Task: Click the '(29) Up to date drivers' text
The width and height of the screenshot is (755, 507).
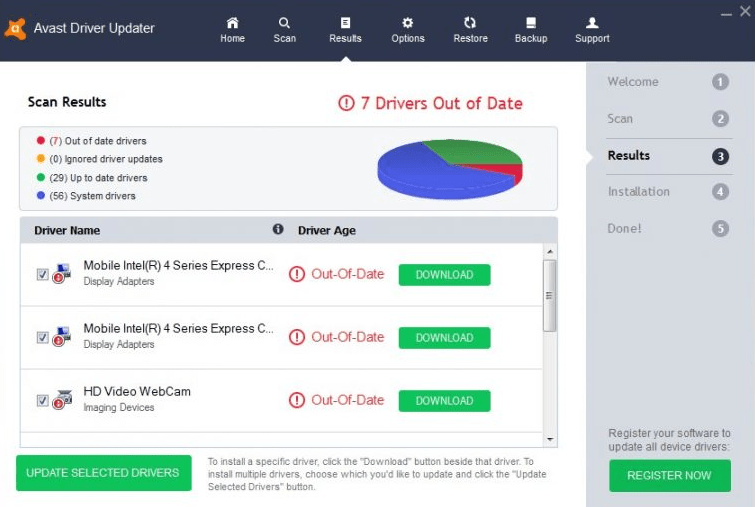Action: click(98, 178)
